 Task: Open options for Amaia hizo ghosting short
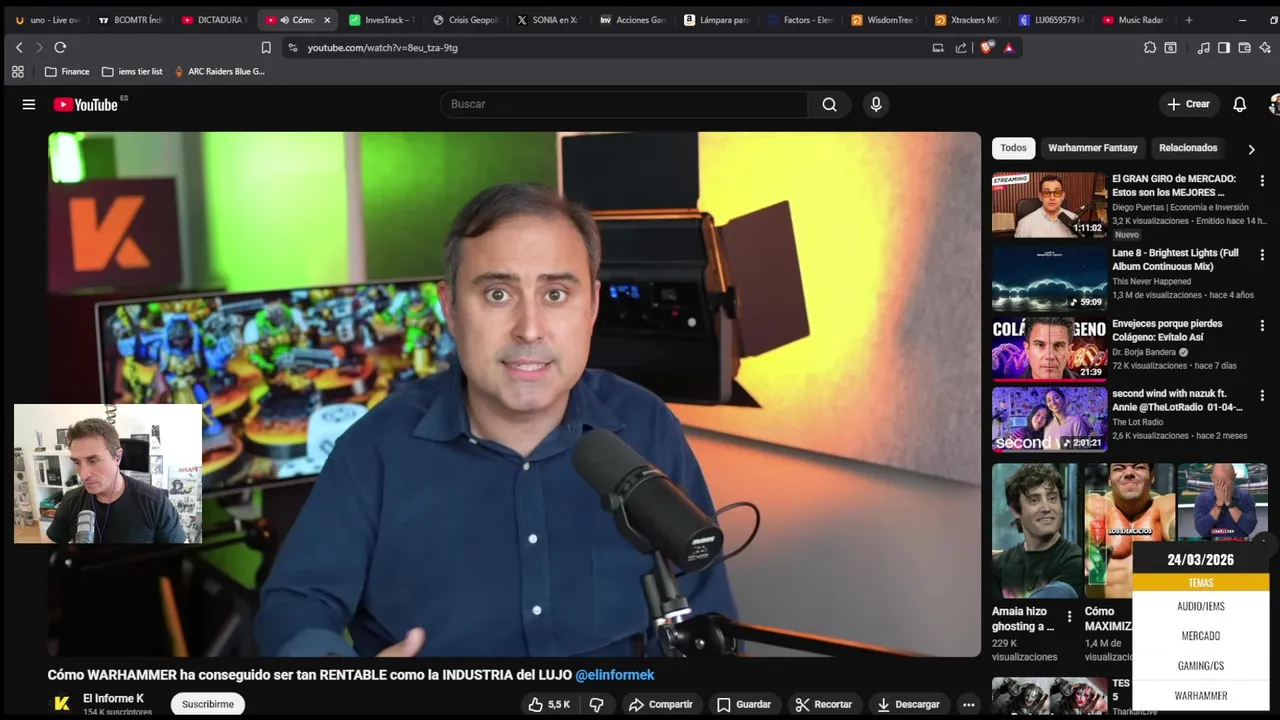click(x=1069, y=617)
